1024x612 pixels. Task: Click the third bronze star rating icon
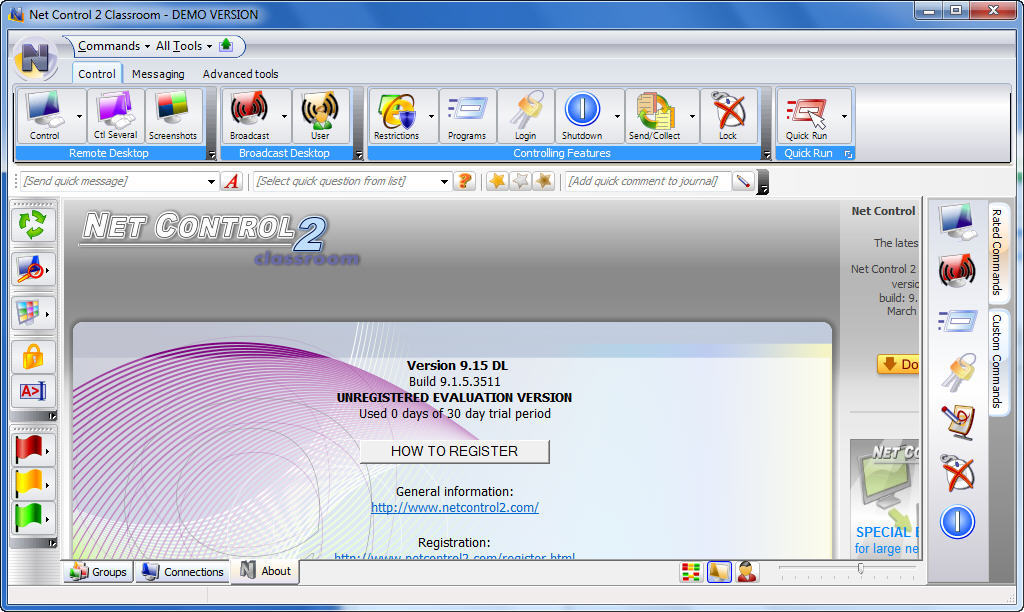coord(543,181)
